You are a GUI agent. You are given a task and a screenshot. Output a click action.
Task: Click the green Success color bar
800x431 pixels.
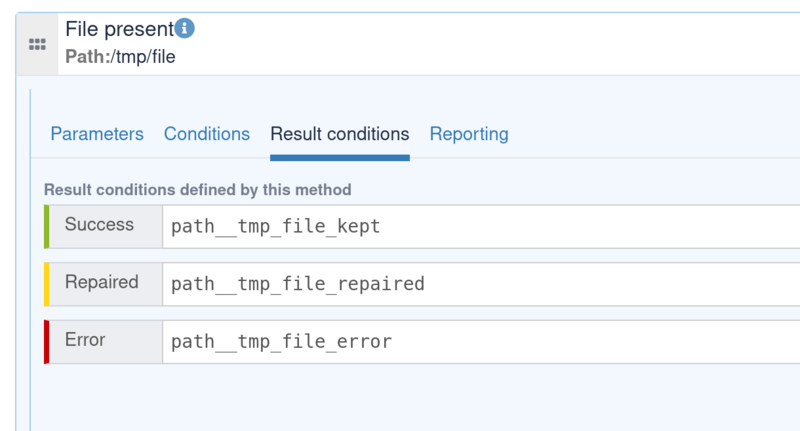(x=46, y=226)
